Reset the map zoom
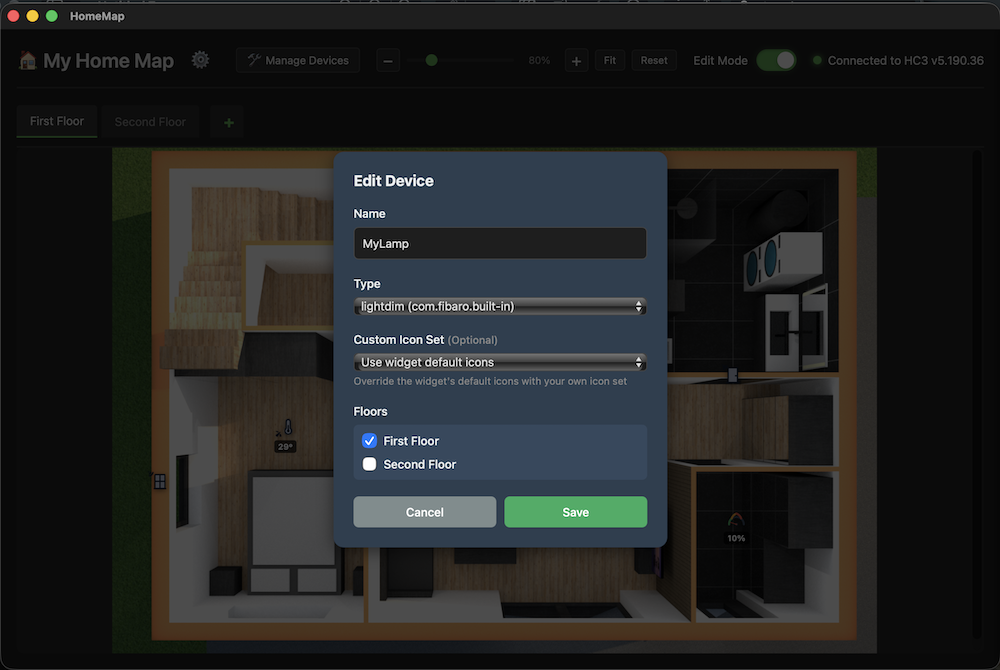The image size is (1000, 670). 654,61
